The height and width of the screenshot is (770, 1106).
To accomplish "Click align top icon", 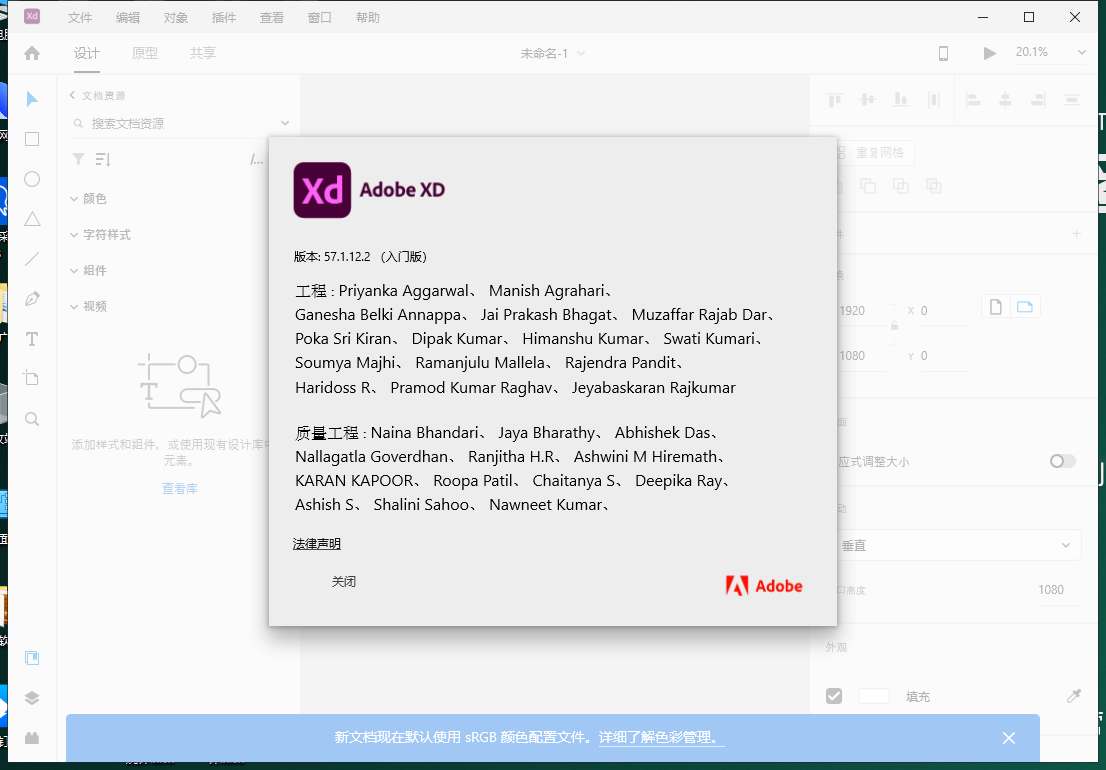I will 834,100.
